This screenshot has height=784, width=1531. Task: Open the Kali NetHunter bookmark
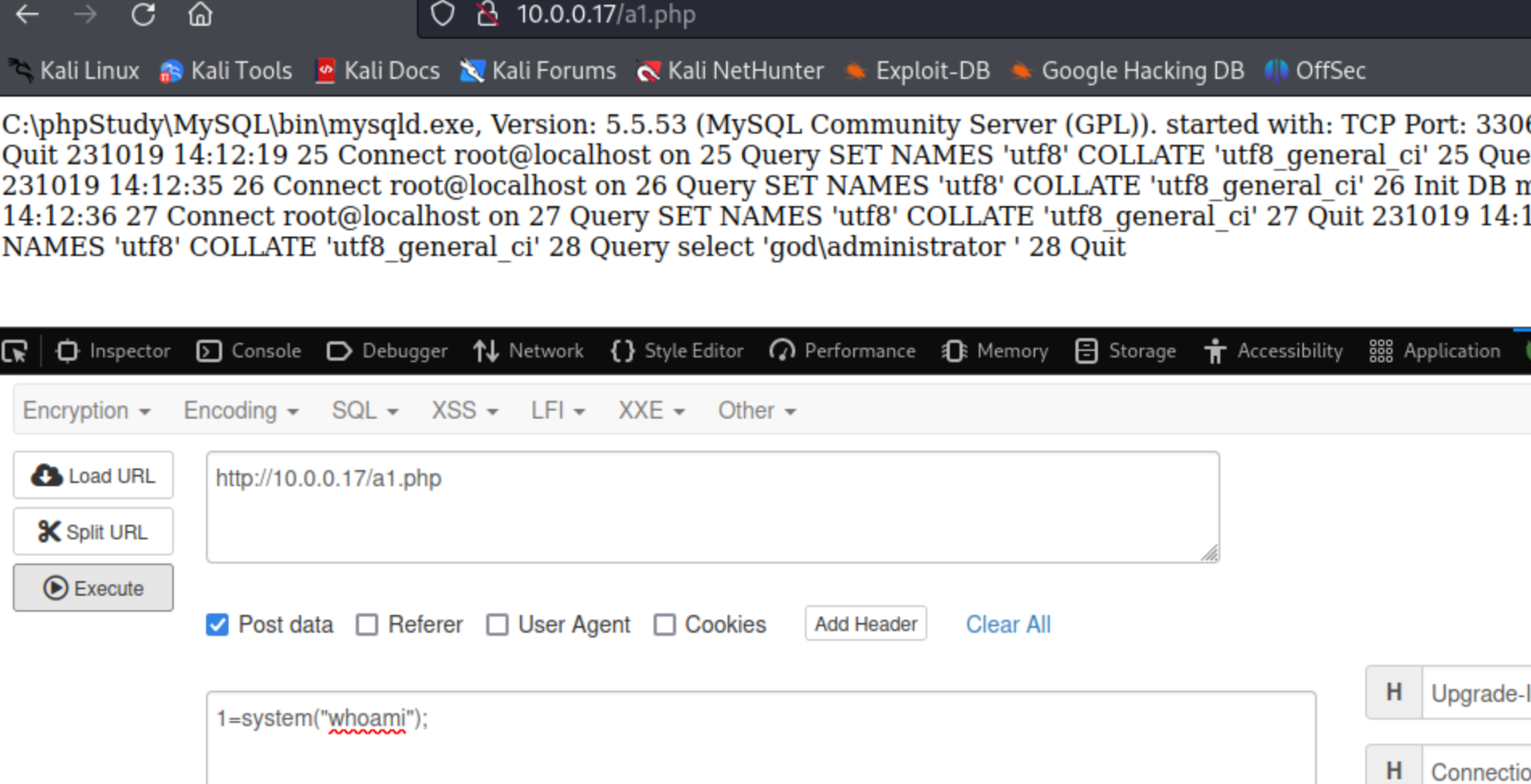tap(730, 71)
